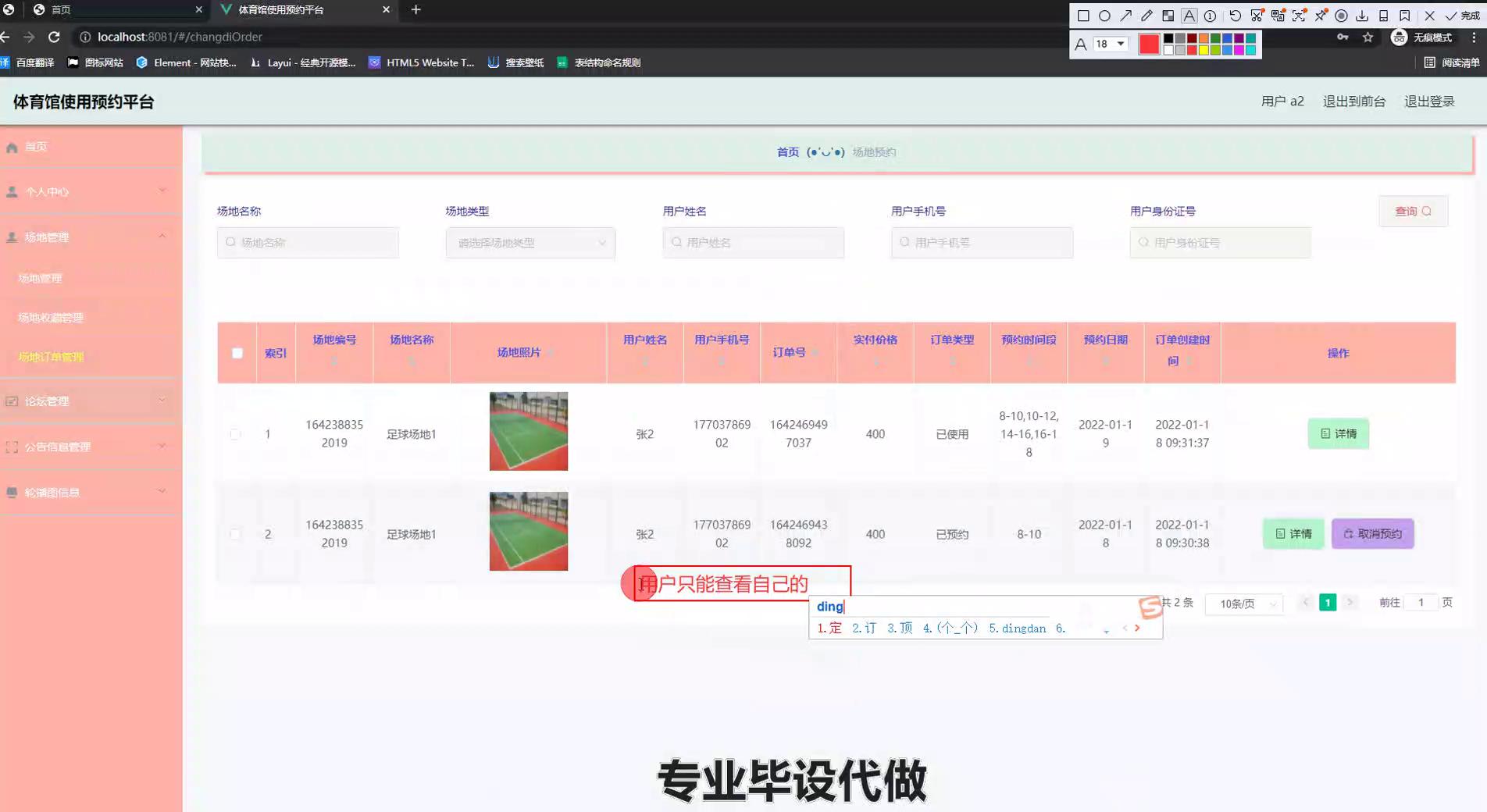Image resolution: width=1487 pixels, height=812 pixels.
Task: Choose the mosaic blur tool
Action: (1168, 16)
